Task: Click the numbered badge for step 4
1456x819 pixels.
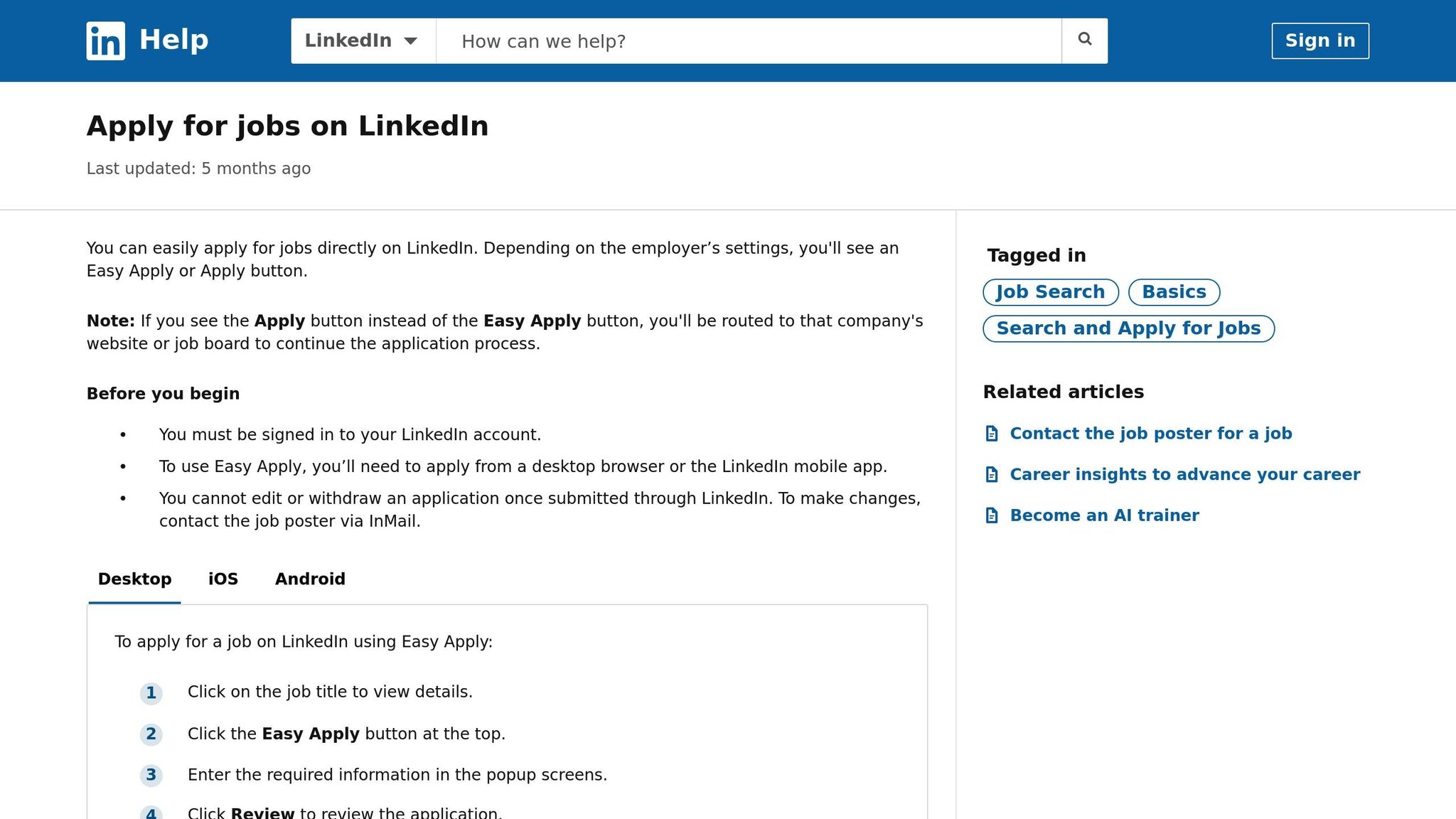Action: pos(151,814)
